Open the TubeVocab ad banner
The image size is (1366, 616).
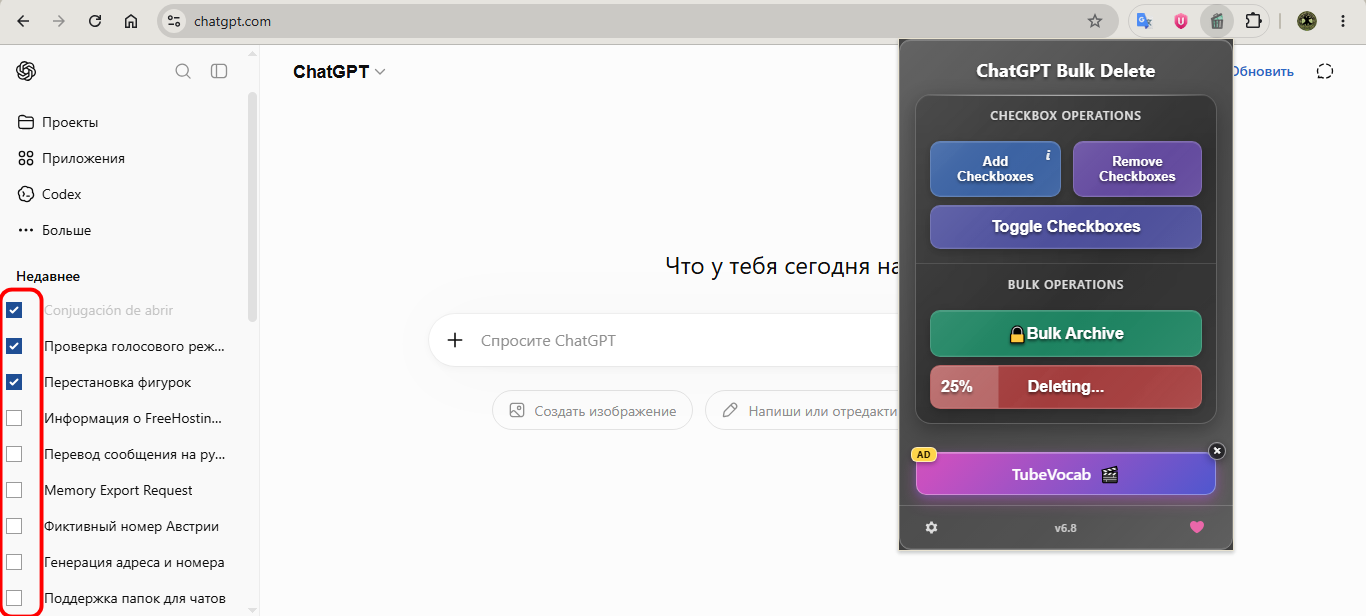click(1066, 474)
